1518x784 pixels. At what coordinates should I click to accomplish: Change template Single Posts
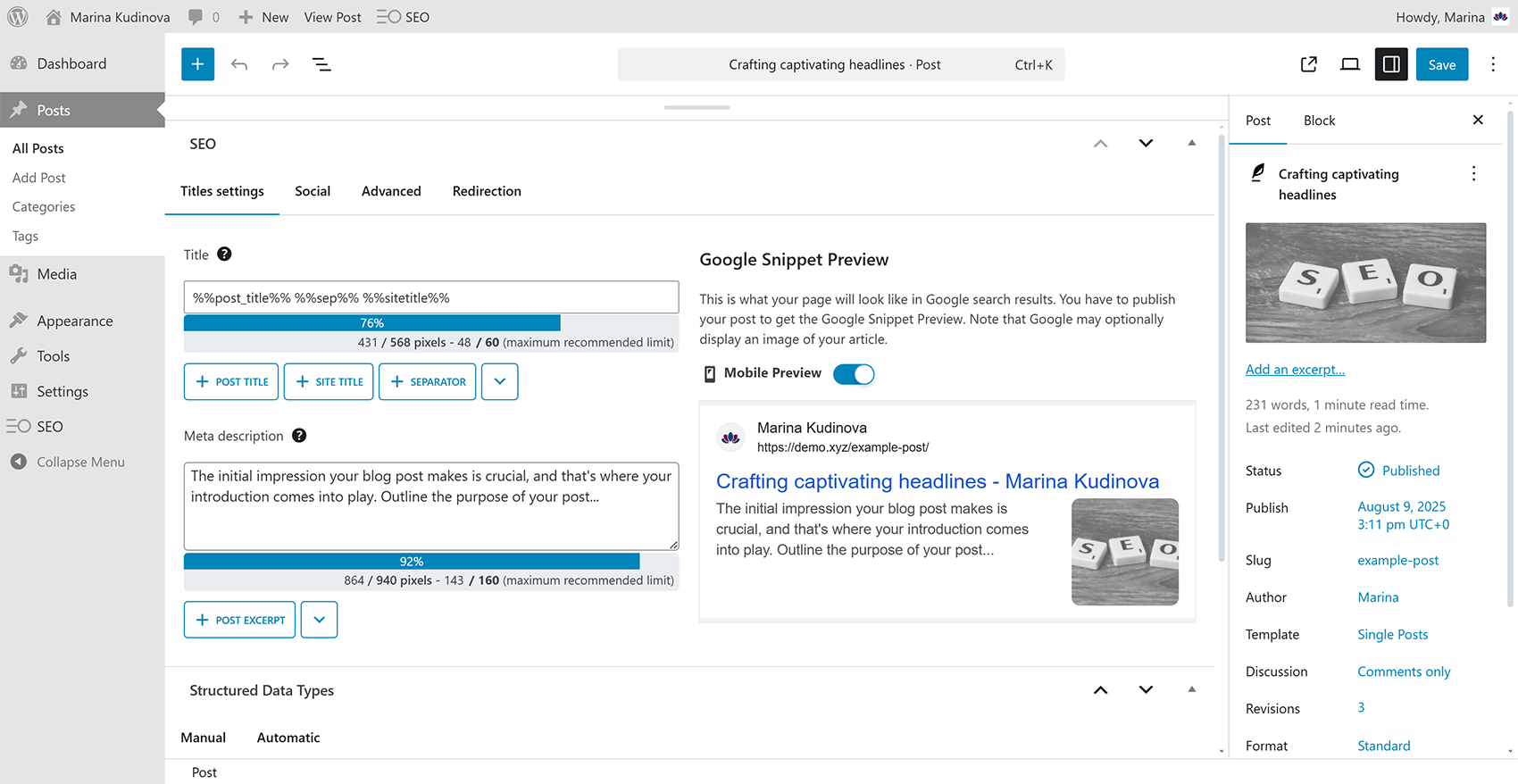pos(1393,635)
